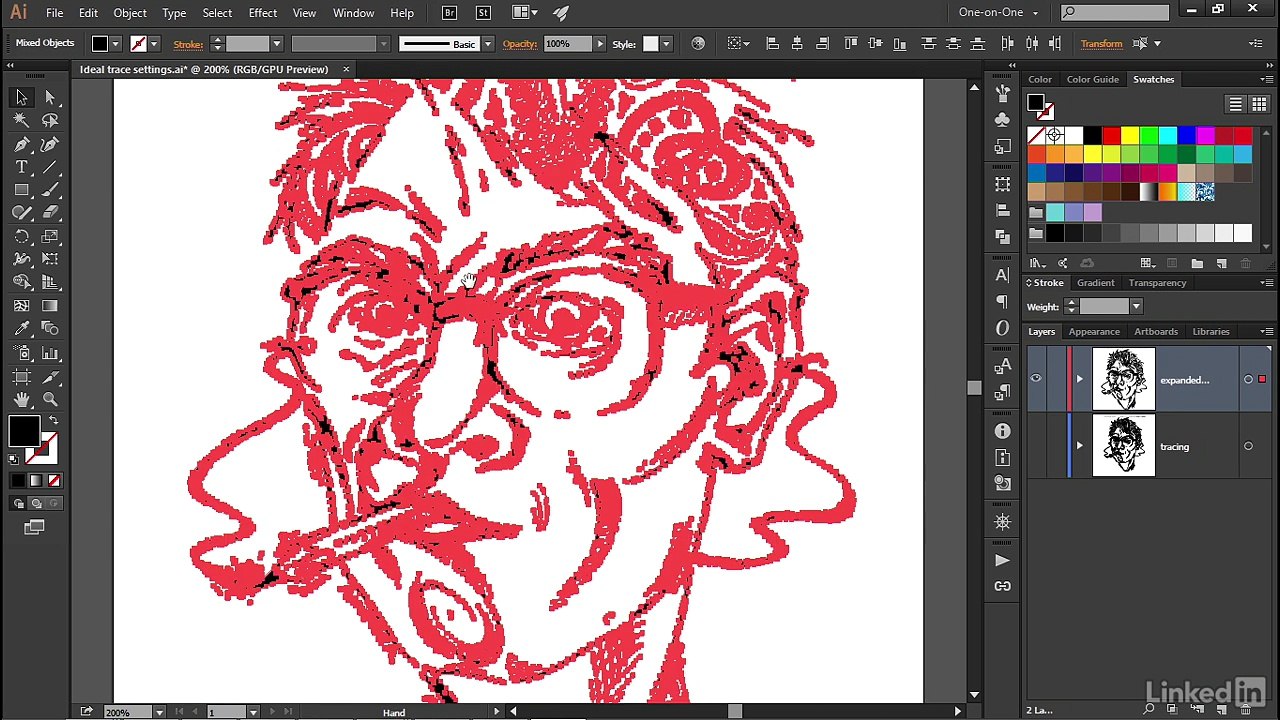This screenshot has height=720, width=1280.
Task: Open the fill color dropdown in control bar
Action: point(116,44)
